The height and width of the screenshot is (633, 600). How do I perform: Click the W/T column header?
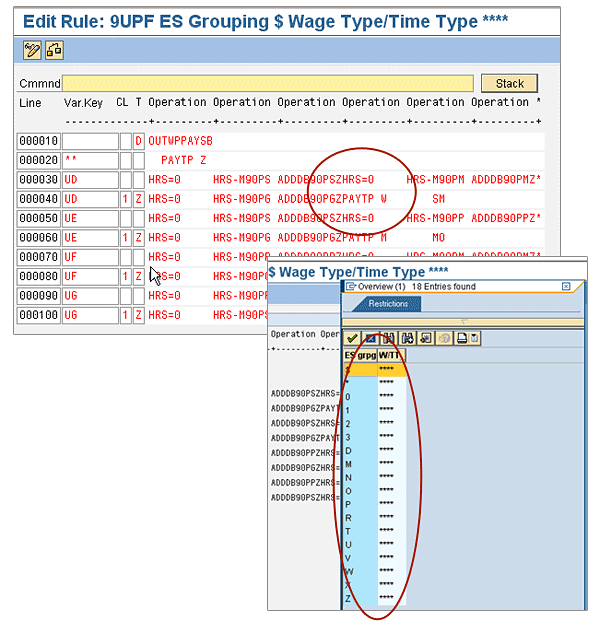coord(386,354)
